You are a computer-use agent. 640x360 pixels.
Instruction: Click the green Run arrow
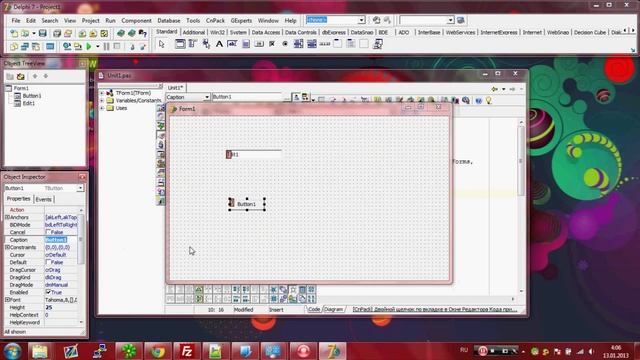89,47
